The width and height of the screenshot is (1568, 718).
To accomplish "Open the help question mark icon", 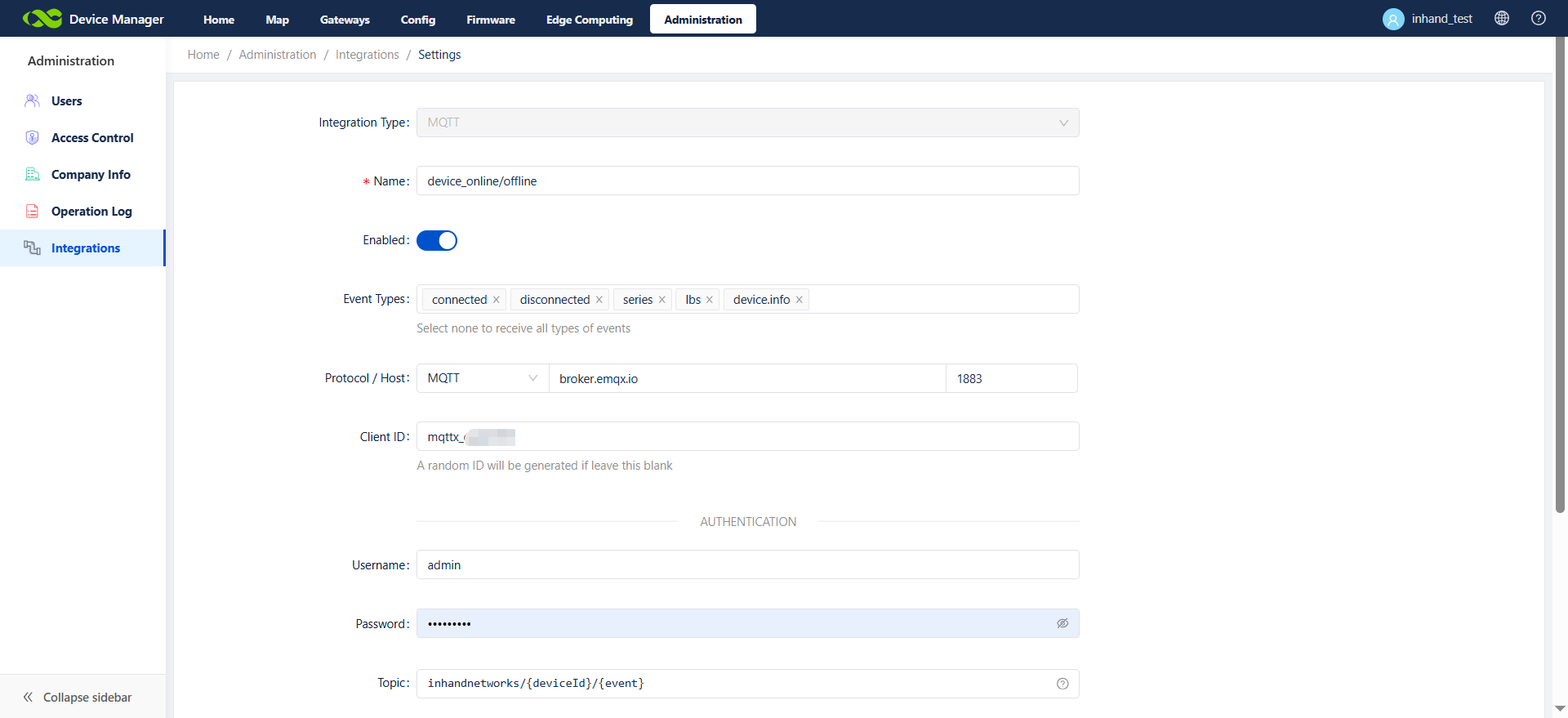I will (x=1538, y=19).
